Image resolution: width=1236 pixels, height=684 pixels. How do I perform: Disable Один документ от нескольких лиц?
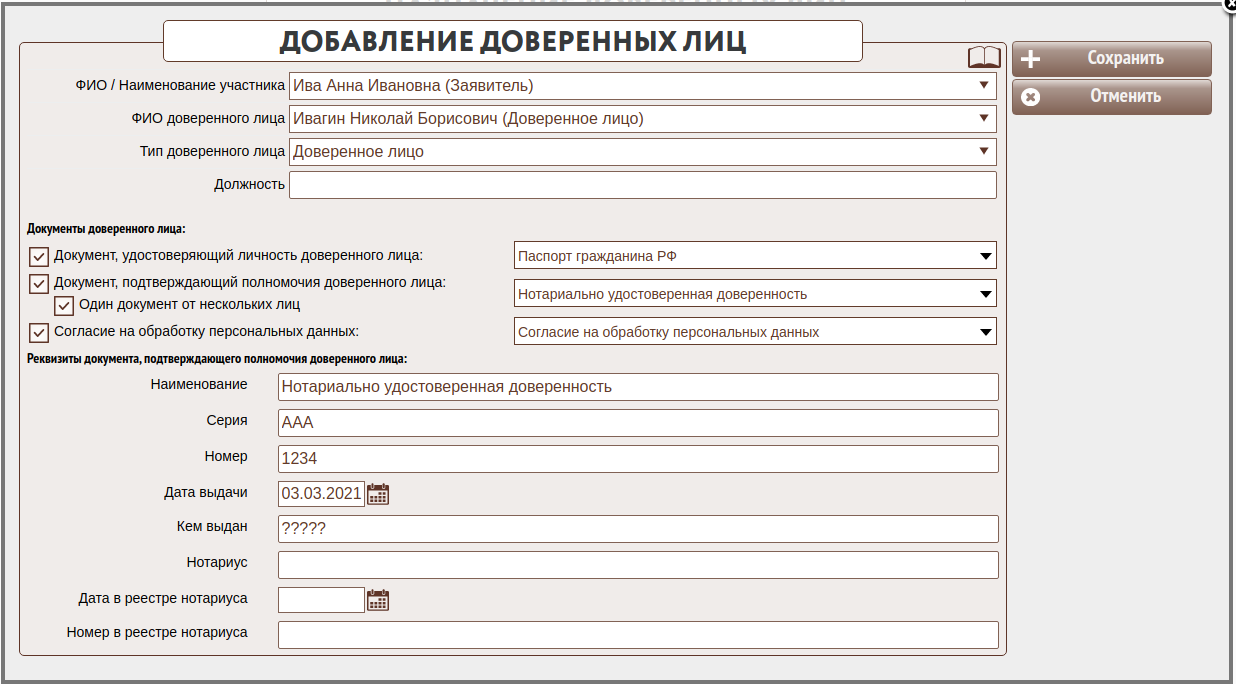coord(64,305)
